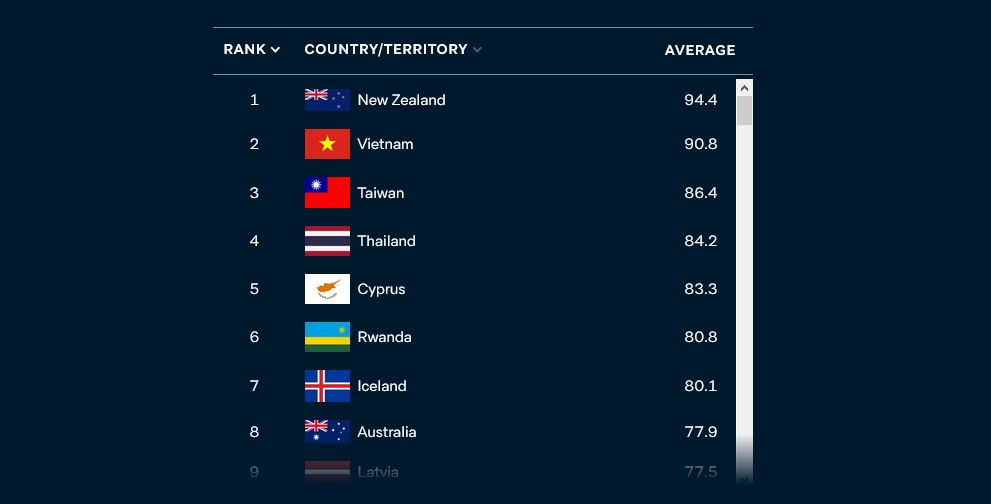Click the Thailand flag icon
991x504 pixels.
[x=327, y=240]
